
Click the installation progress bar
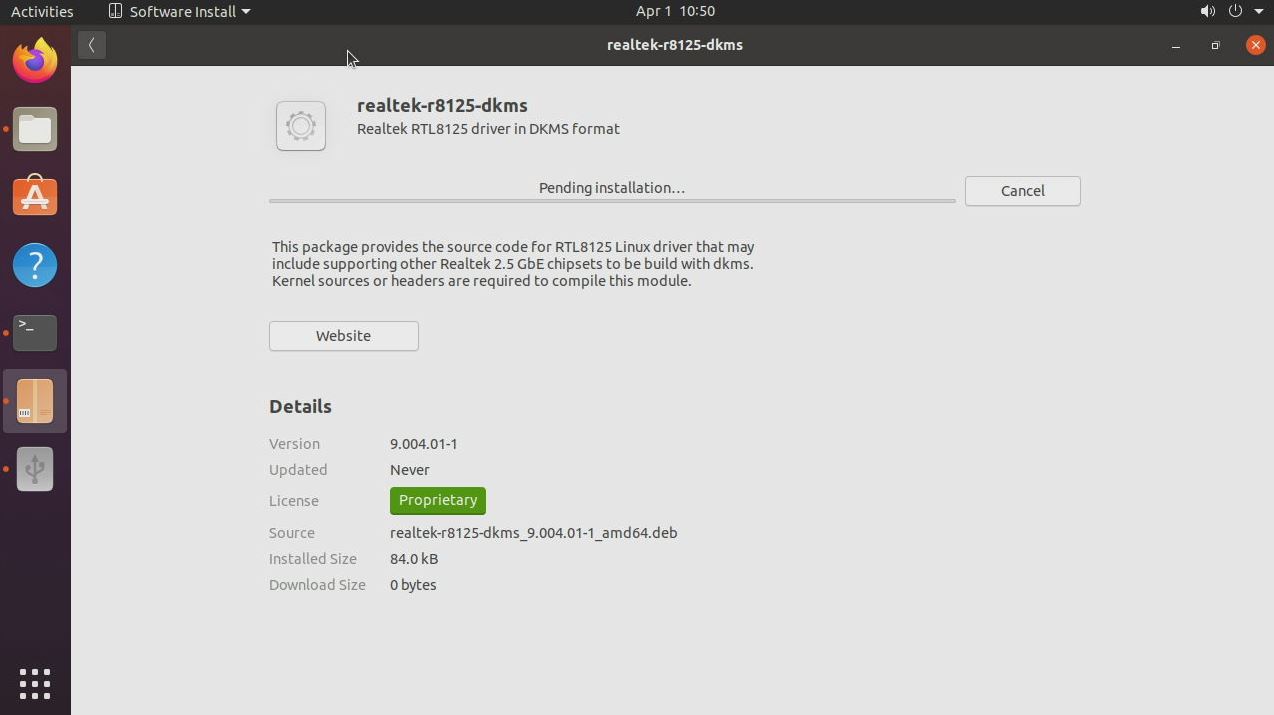[x=612, y=201]
